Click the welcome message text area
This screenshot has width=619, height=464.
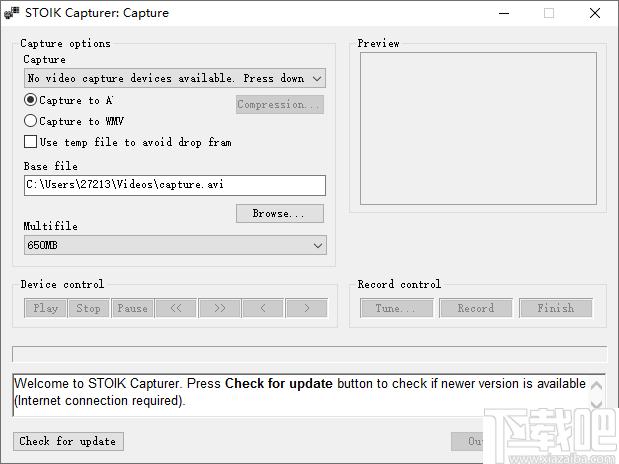pyautogui.click(x=302, y=395)
